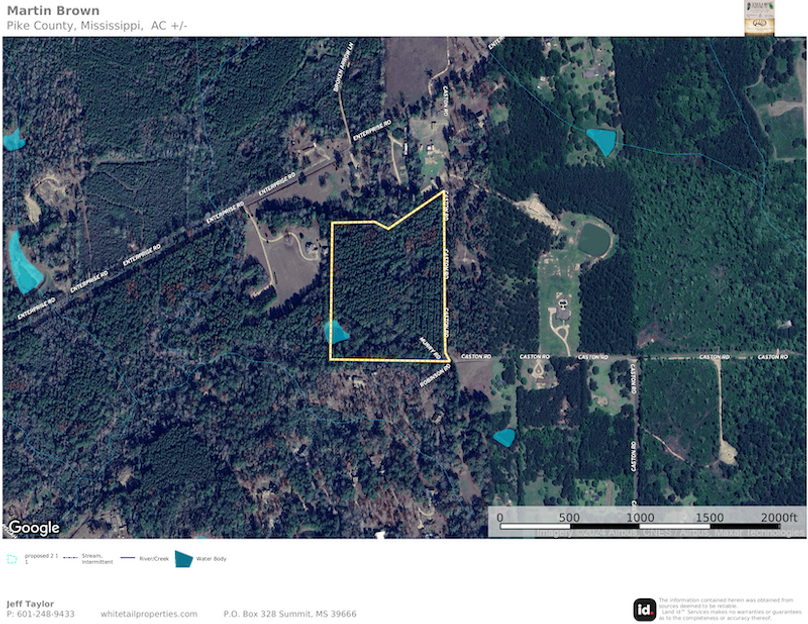The image size is (808, 624).
Task: Click the company logo in the top-right corner
Action: point(759,18)
